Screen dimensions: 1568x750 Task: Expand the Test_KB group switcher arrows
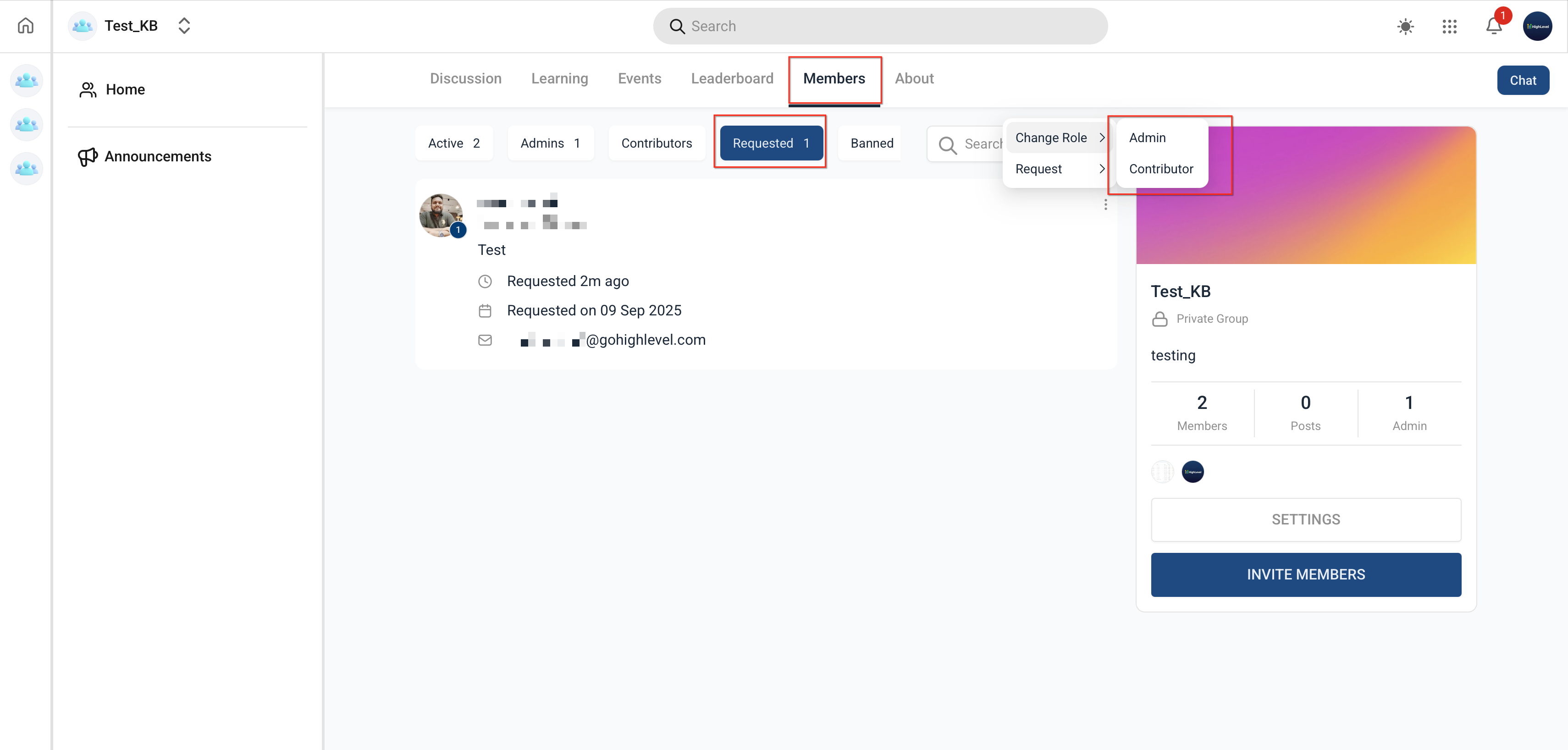click(x=184, y=26)
